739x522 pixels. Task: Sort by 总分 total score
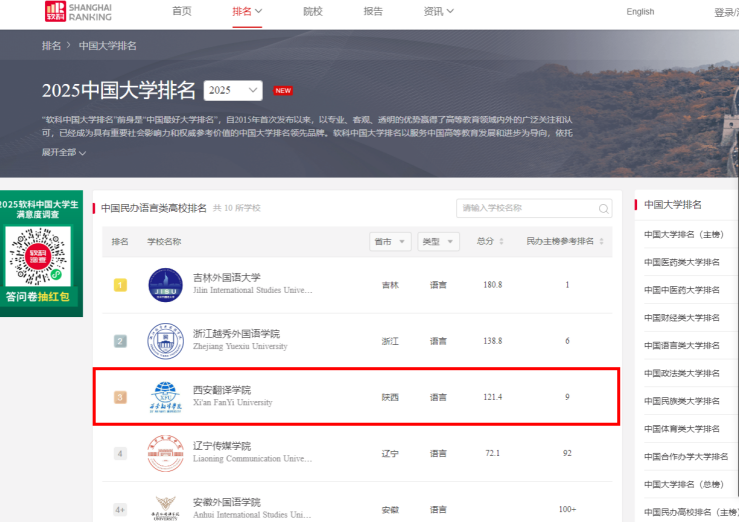(x=490, y=241)
